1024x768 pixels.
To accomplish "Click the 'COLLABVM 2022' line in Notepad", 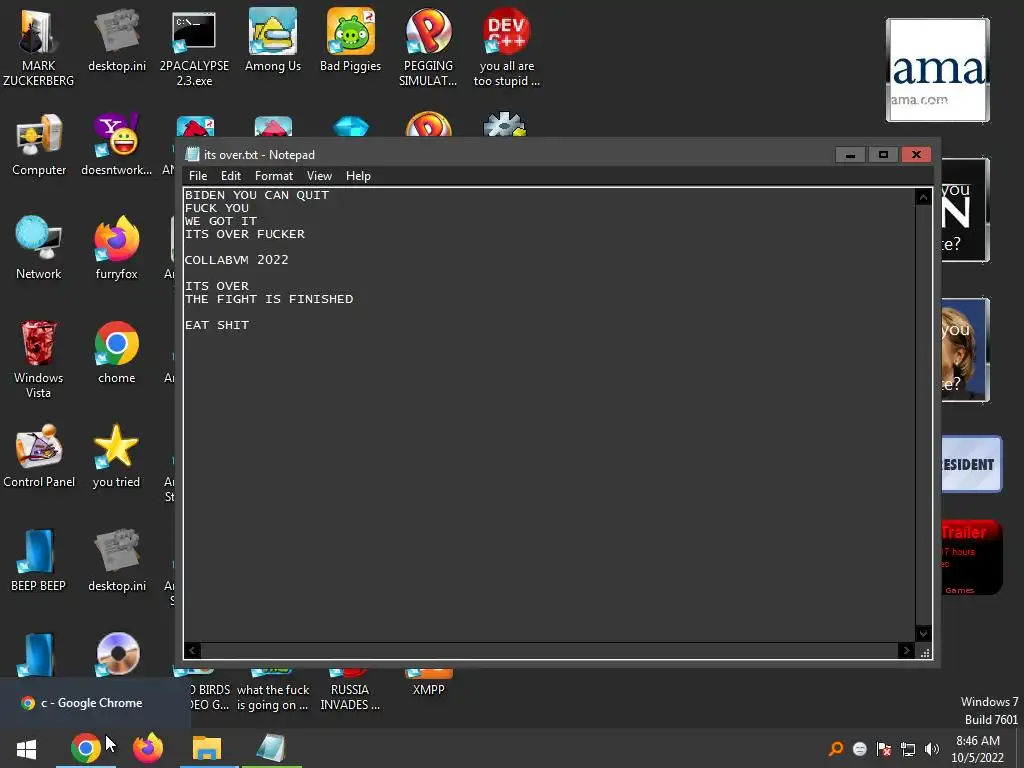I will tap(236, 260).
